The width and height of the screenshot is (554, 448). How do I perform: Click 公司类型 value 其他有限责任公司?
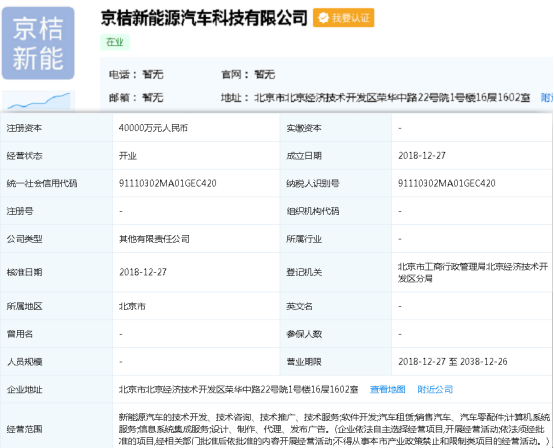(154, 239)
